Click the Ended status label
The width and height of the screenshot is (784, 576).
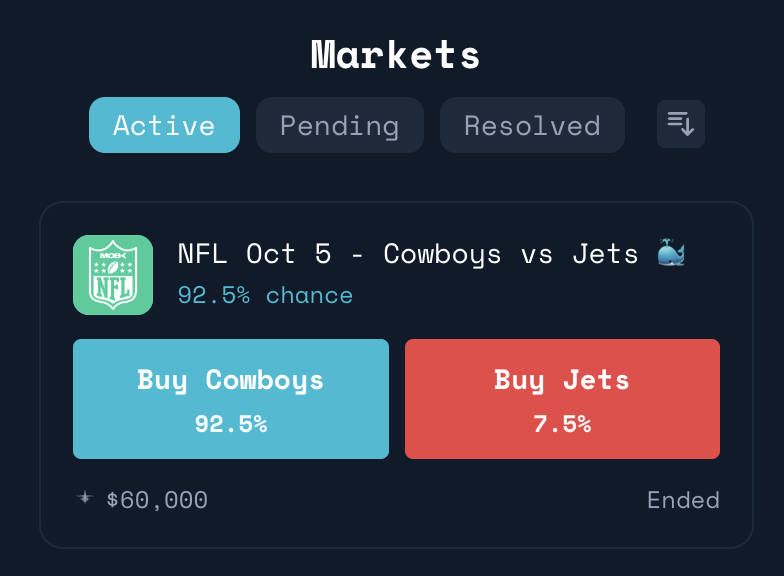[683, 500]
